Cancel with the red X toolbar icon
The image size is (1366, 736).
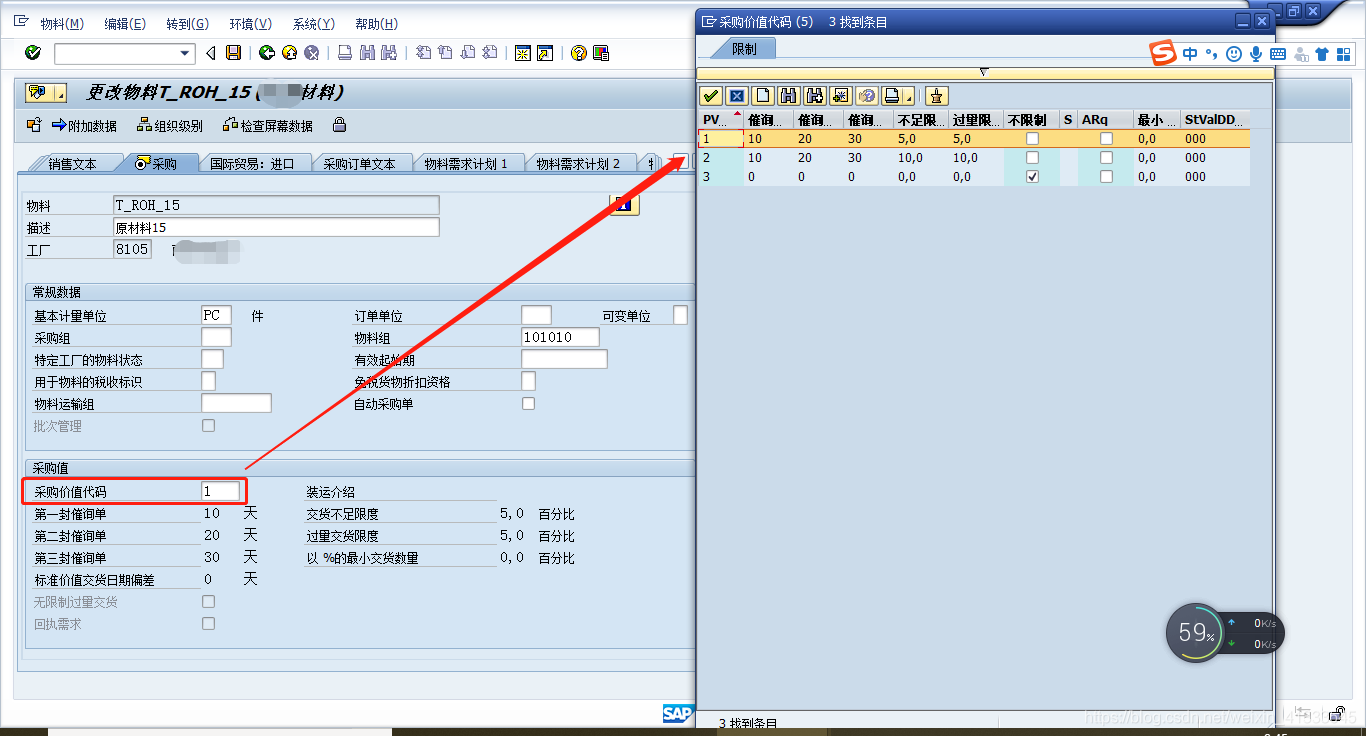click(x=312, y=53)
